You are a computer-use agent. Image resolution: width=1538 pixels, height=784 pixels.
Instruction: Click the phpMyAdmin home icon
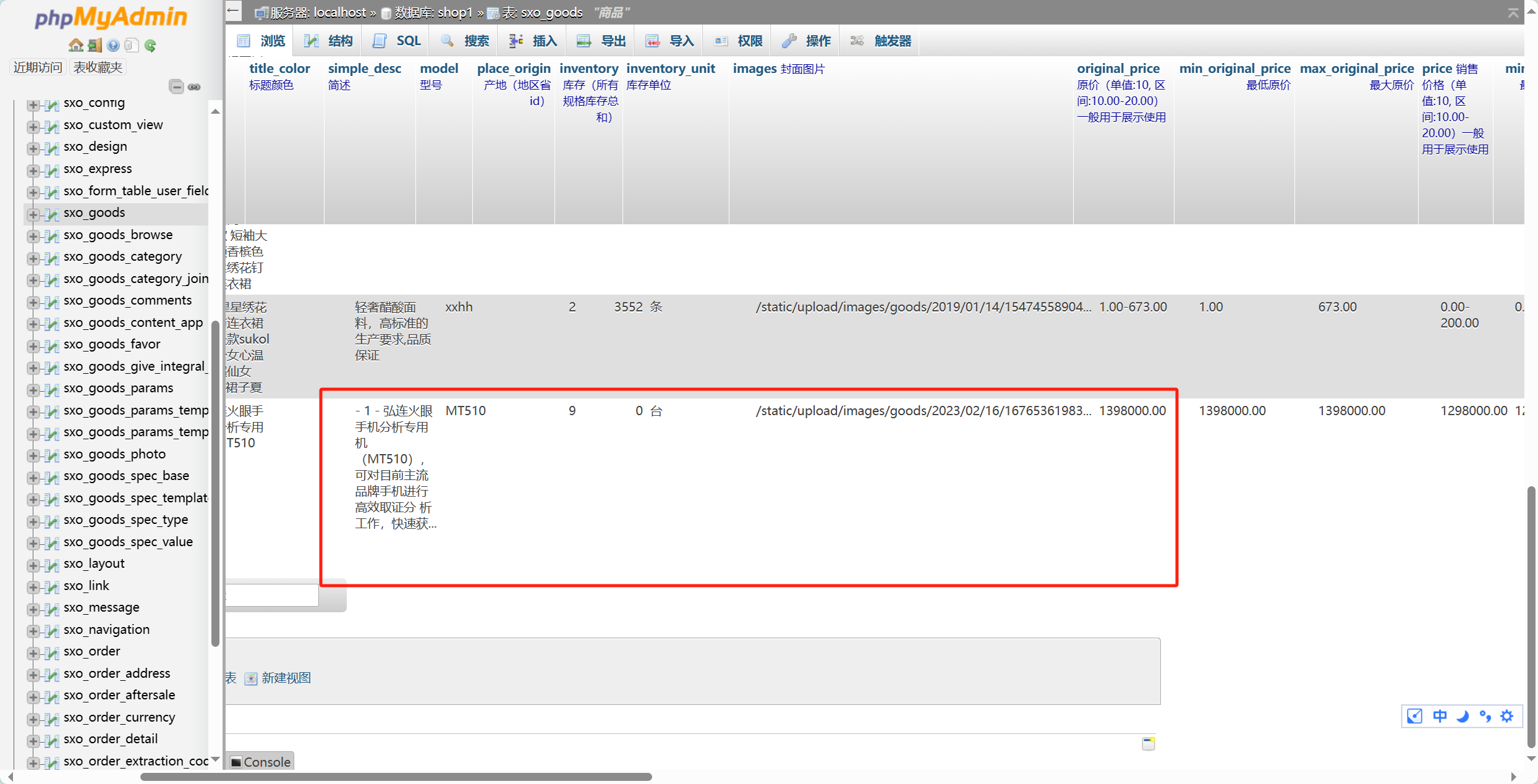(x=75, y=45)
